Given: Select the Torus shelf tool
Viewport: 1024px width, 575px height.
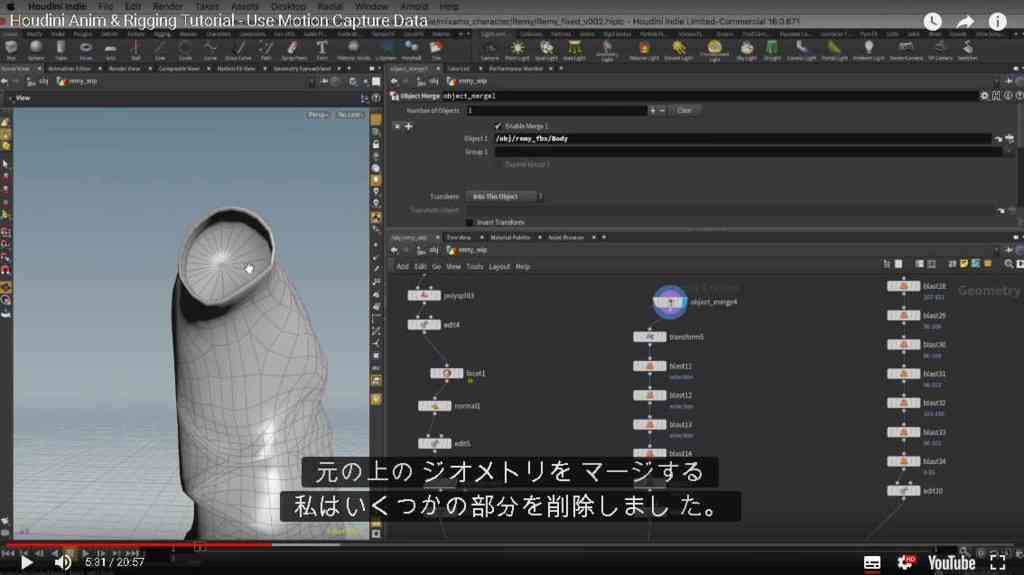Looking at the screenshot, I should click(86, 49).
